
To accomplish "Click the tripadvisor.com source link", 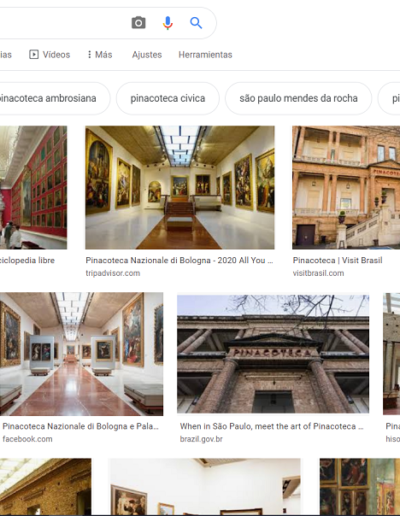I will click(x=113, y=273).
